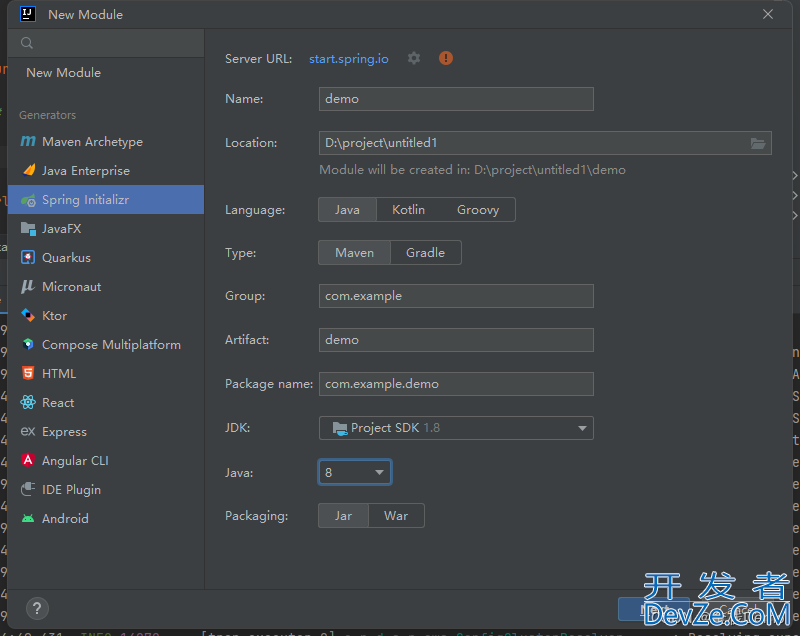The image size is (800, 636).
Task: Click the IntelliJ logo in title bar
Action: [28, 14]
